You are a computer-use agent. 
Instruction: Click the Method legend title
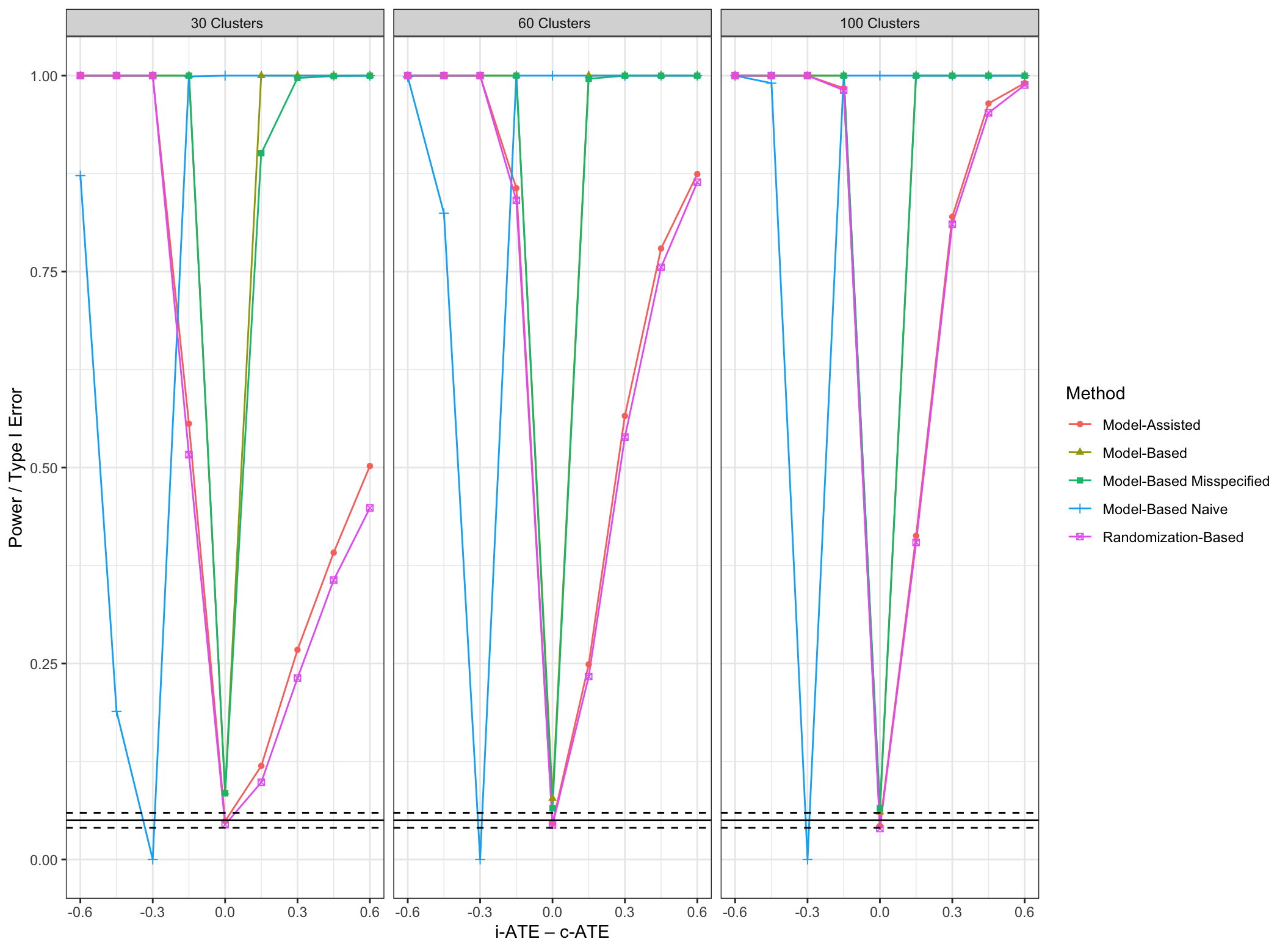coord(1094,393)
